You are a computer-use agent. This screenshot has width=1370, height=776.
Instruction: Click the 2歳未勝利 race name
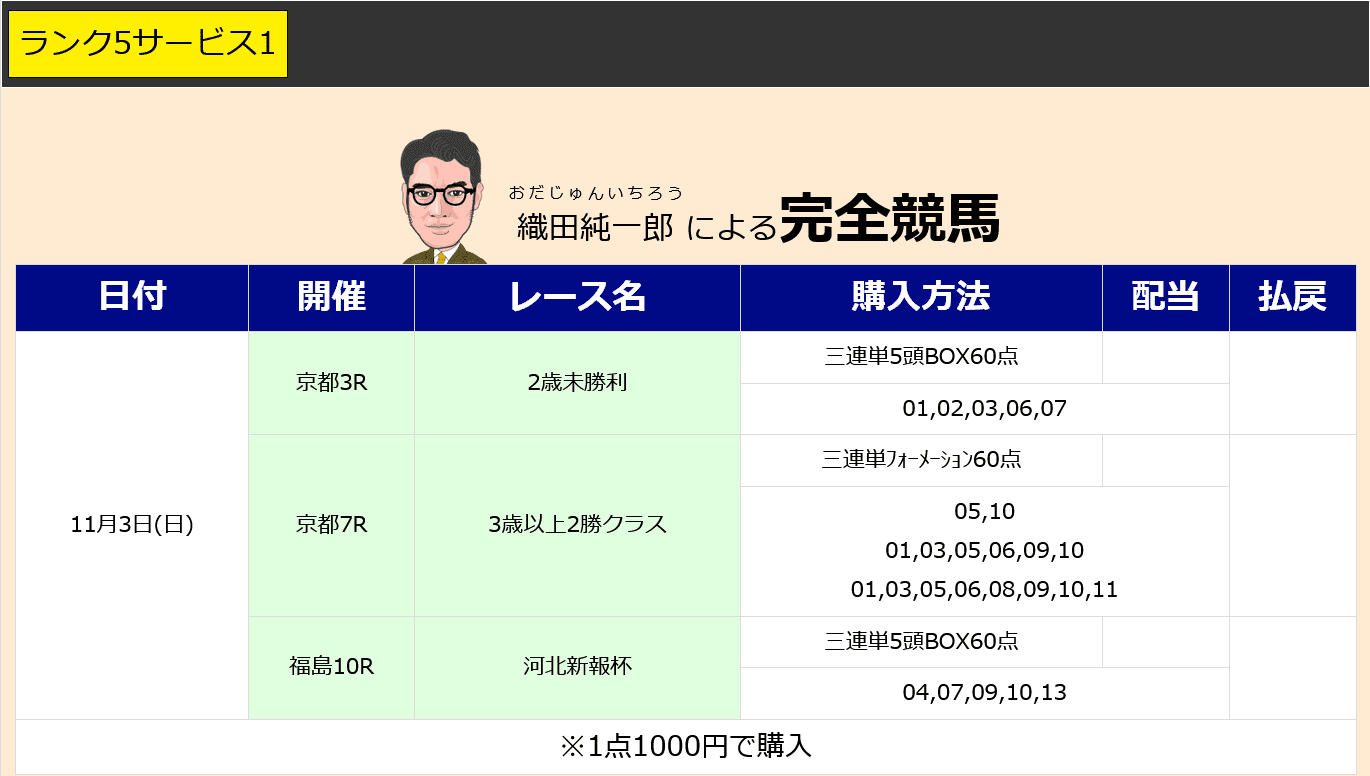(x=577, y=383)
